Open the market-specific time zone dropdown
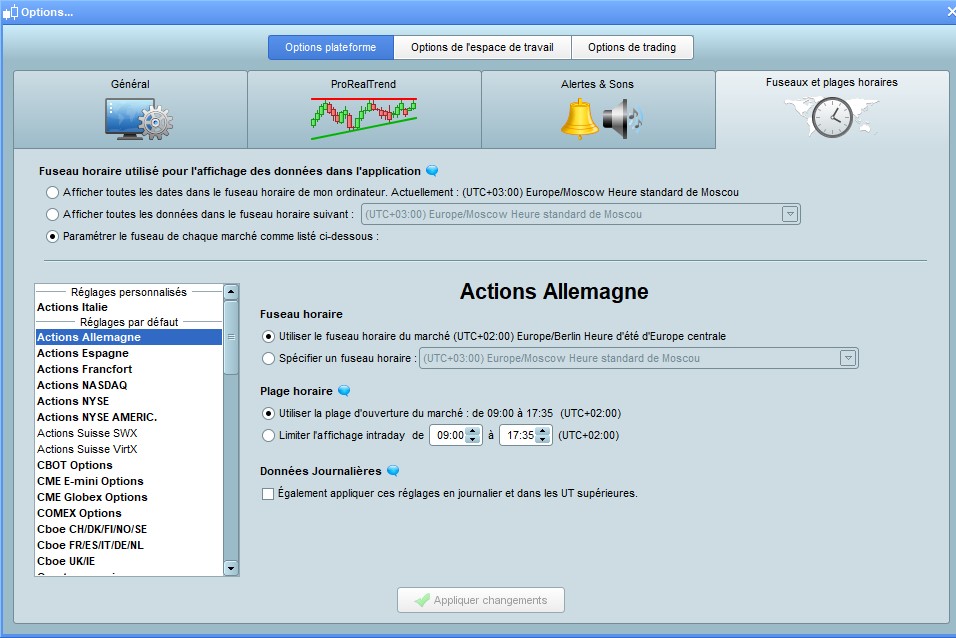The width and height of the screenshot is (956, 638). (x=847, y=358)
